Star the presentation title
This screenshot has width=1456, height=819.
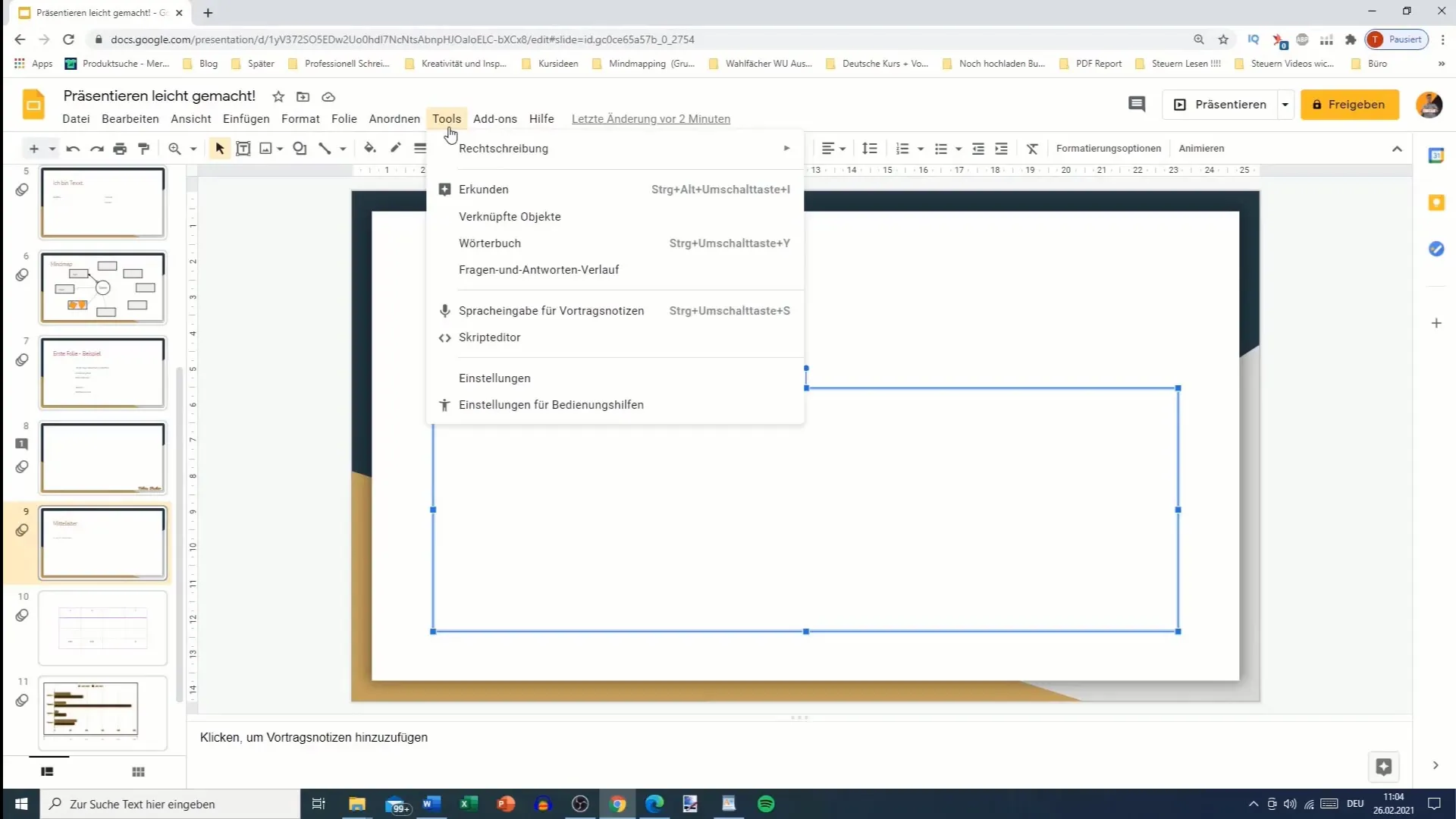click(x=278, y=96)
